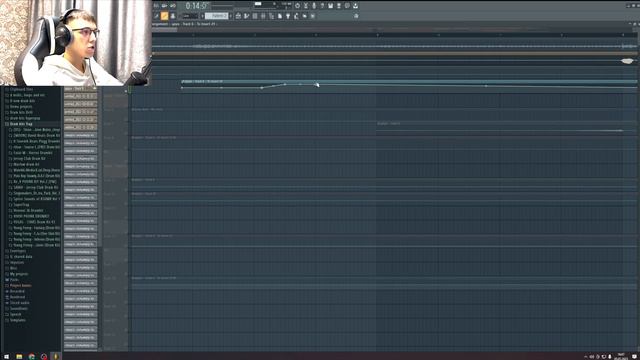Open help via the question mark icon
640x360 pixels.
click(322, 6)
